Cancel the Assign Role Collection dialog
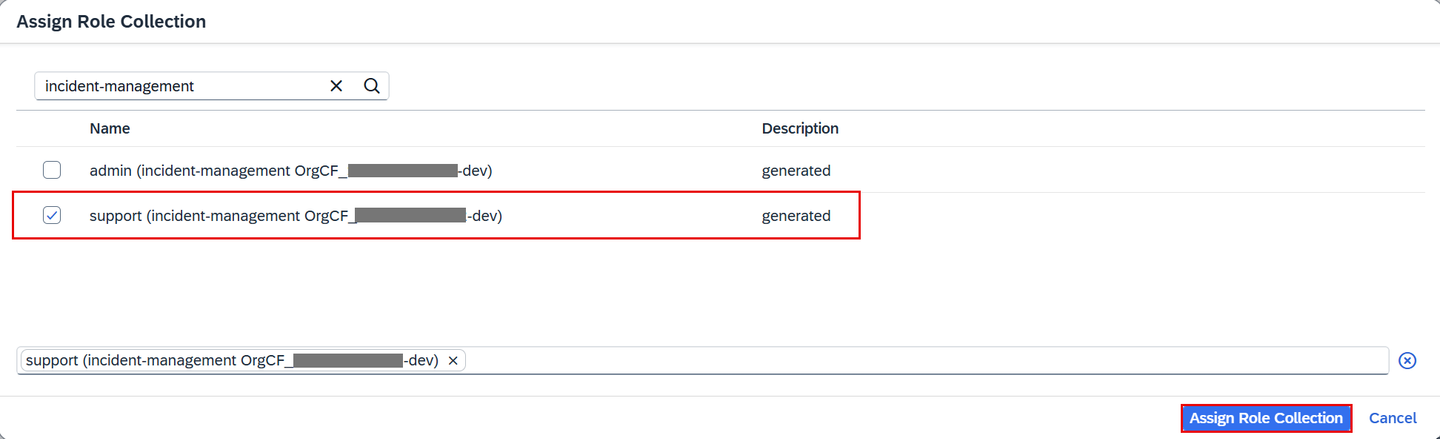This screenshot has width=1440, height=439. coord(1392,418)
